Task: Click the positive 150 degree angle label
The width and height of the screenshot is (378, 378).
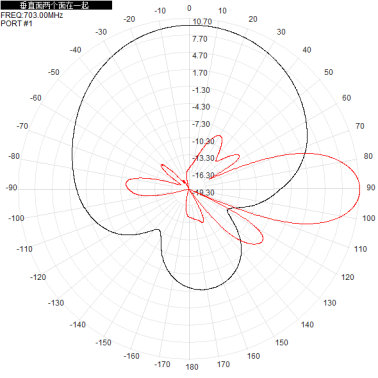Action: [x=282, y=342]
